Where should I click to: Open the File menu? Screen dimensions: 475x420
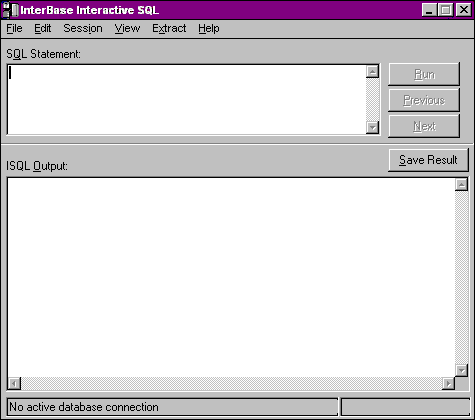coord(14,28)
